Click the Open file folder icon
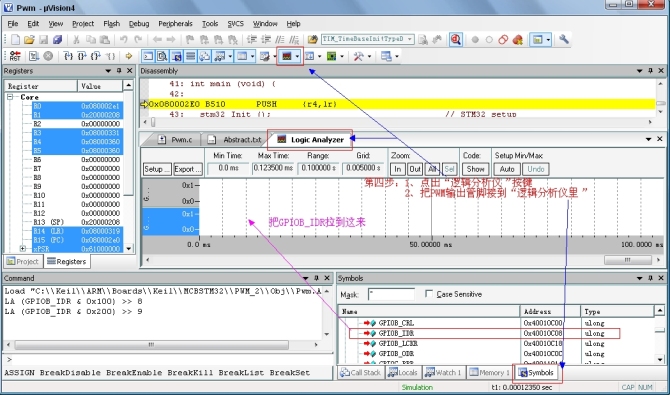This screenshot has width=670, height=395. (x=29, y=40)
